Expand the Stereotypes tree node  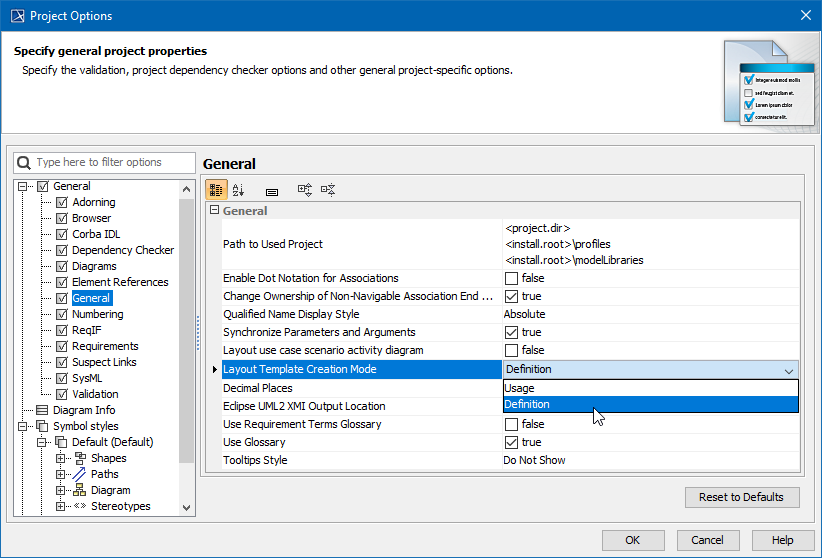[61, 506]
